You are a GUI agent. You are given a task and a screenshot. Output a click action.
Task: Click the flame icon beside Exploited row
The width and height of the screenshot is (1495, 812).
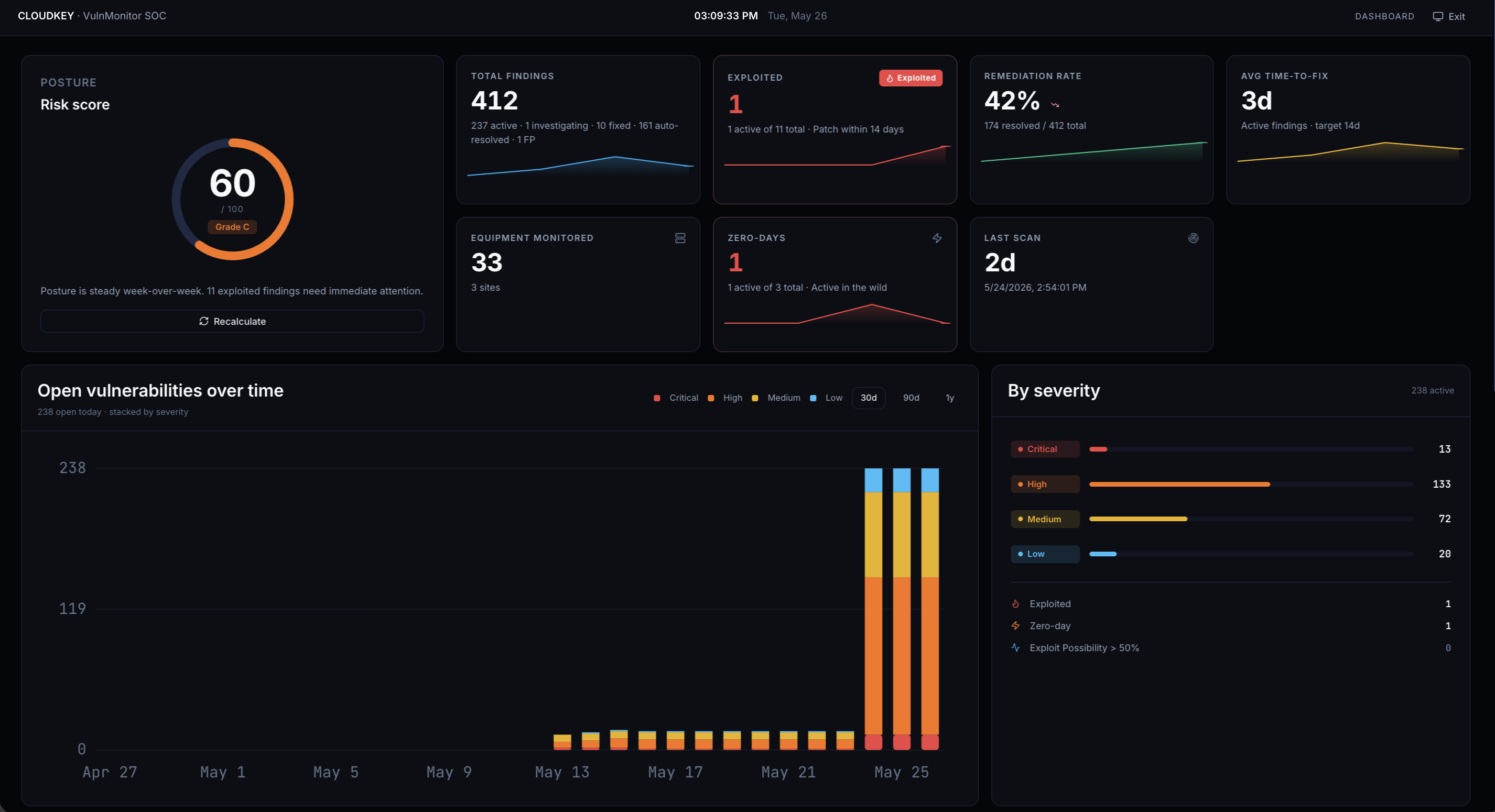[x=1016, y=604]
